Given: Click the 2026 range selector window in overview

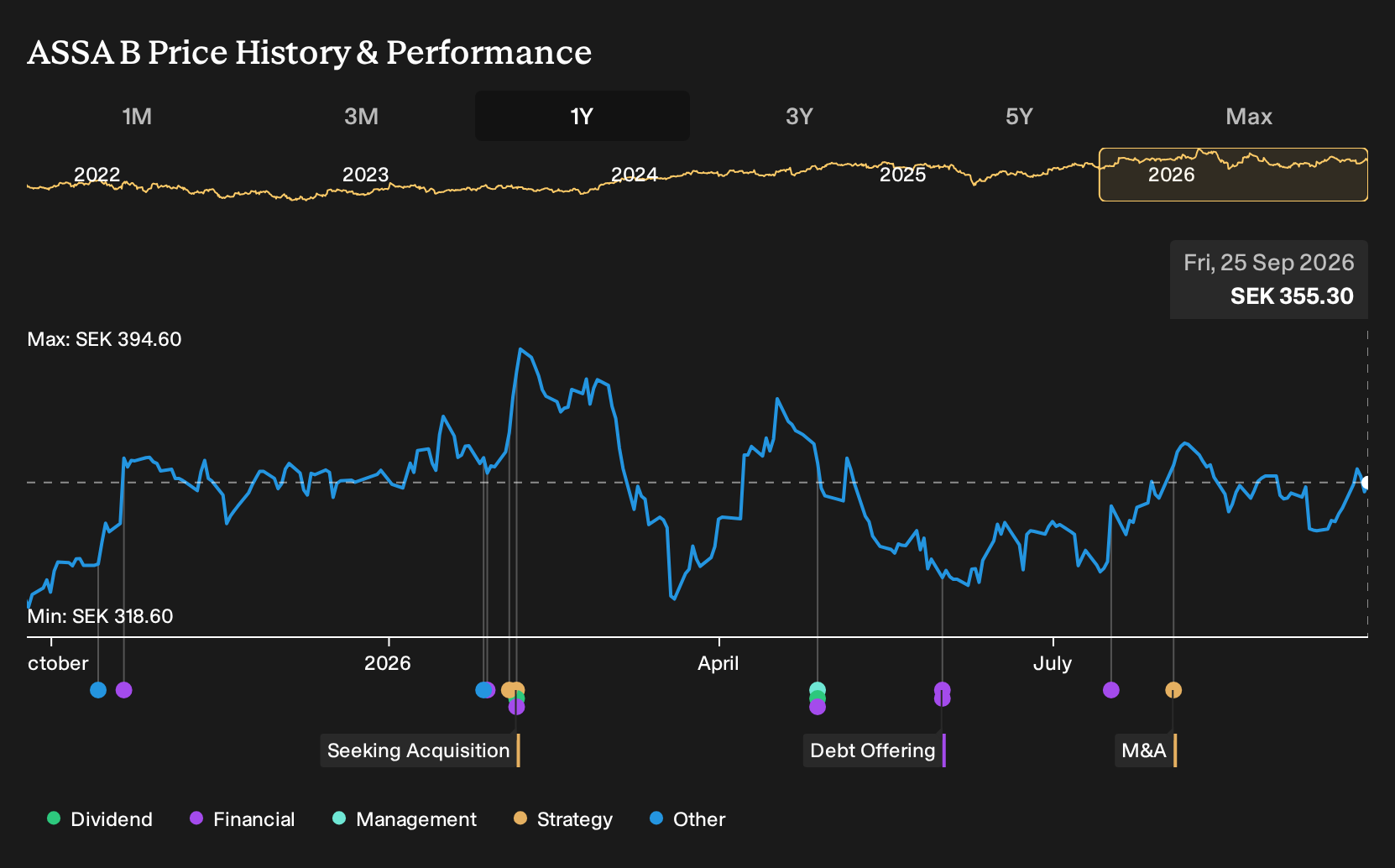Looking at the screenshot, I should point(1233,175).
